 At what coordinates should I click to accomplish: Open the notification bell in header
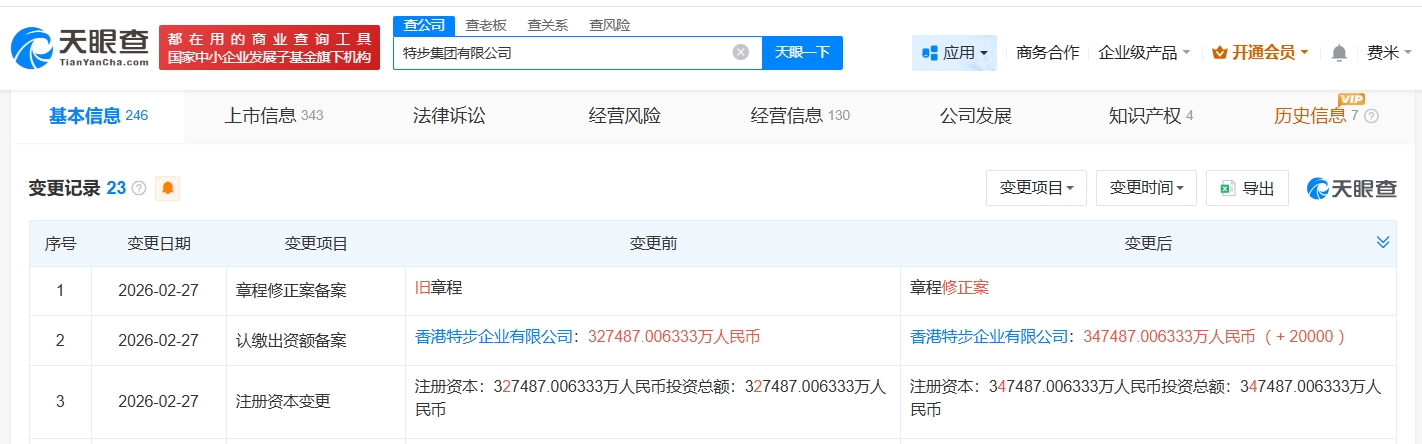coord(1339,53)
